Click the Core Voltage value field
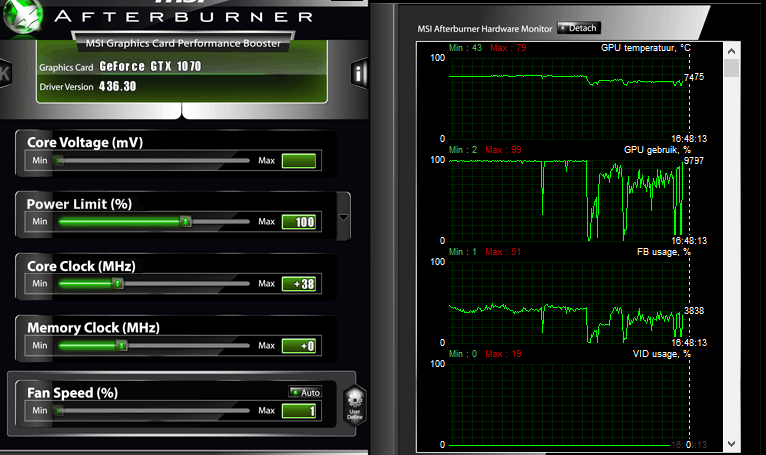Image resolution: width=766 pixels, height=455 pixels. click(299, 161)
